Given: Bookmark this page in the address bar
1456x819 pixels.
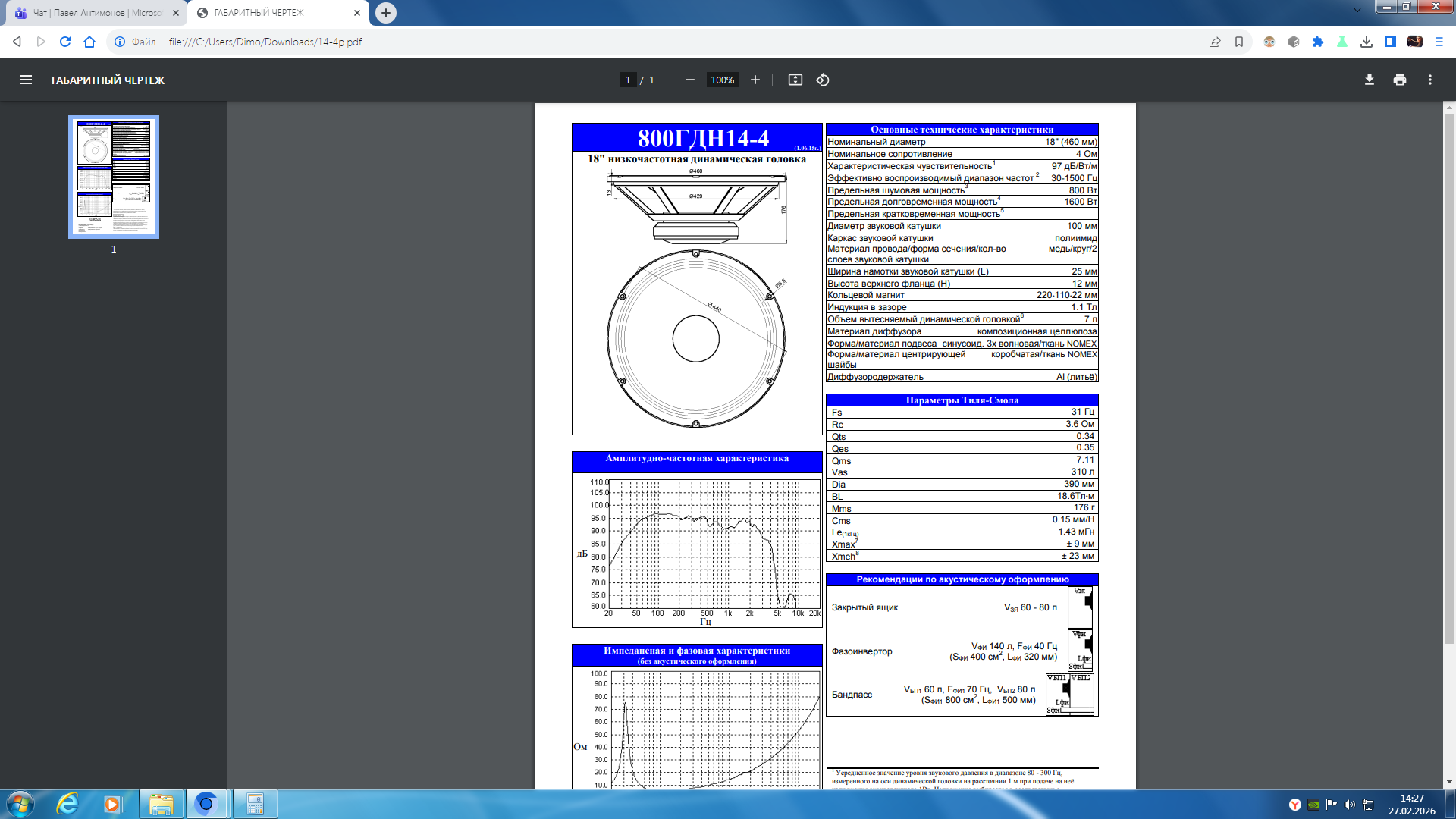Looking at the screenshot, I should click(1238, 42).
